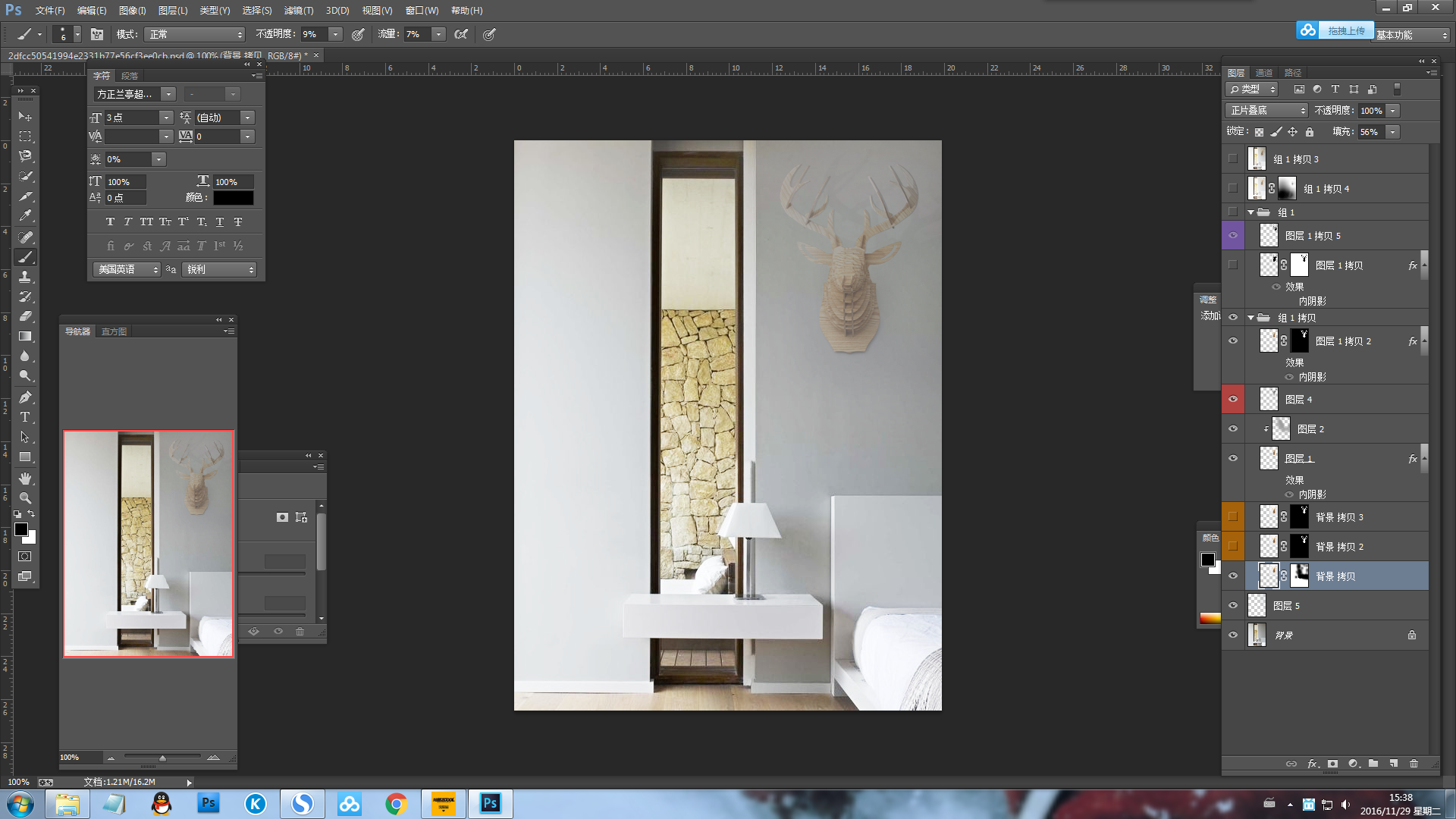Select the Hand tool

pos(25,479)
